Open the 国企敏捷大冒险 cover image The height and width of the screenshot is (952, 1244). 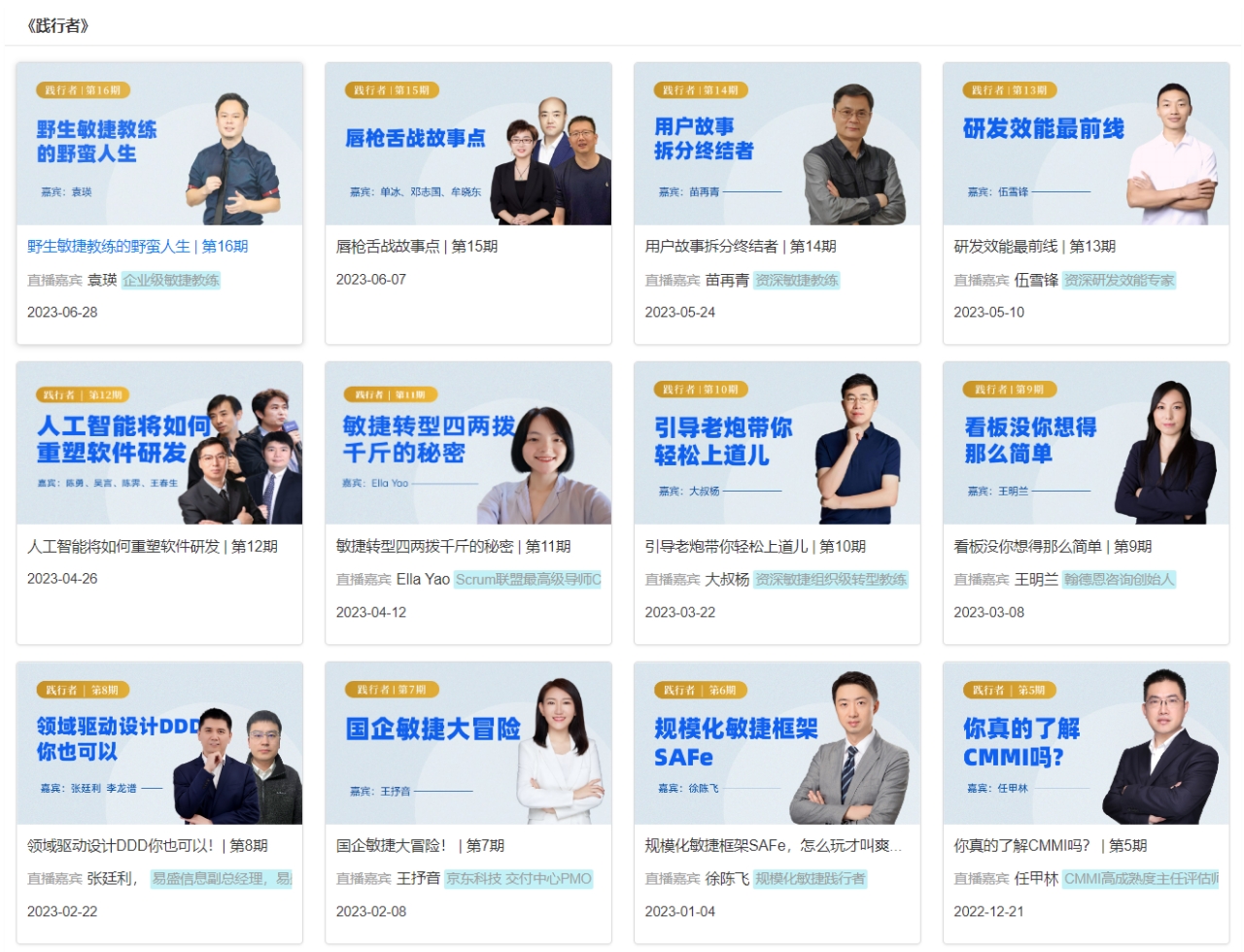pos(468,743)
